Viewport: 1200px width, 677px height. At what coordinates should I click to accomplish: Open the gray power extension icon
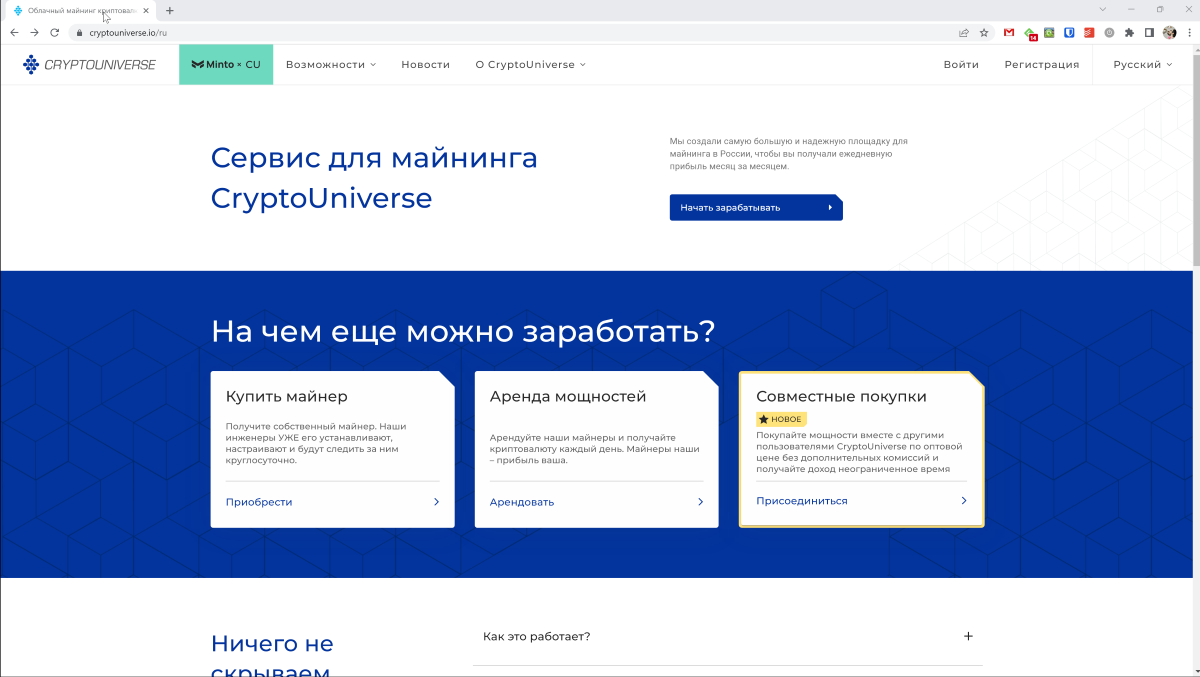(x=1109, y=32)
